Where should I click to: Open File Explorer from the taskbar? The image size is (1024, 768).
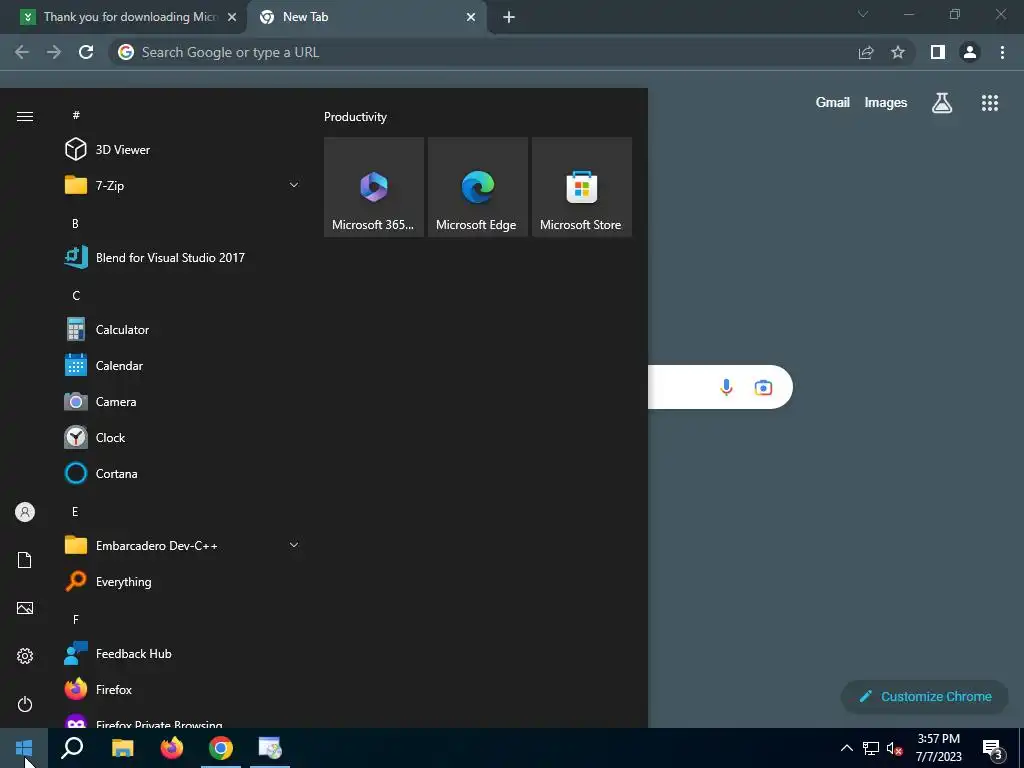[x=122, y=748]
